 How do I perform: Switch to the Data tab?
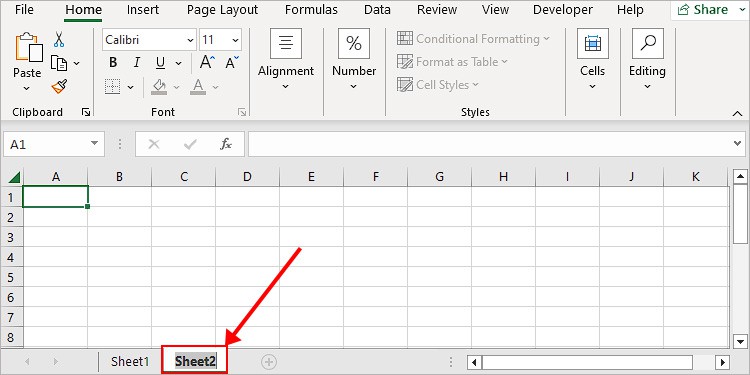coord(377,10)
